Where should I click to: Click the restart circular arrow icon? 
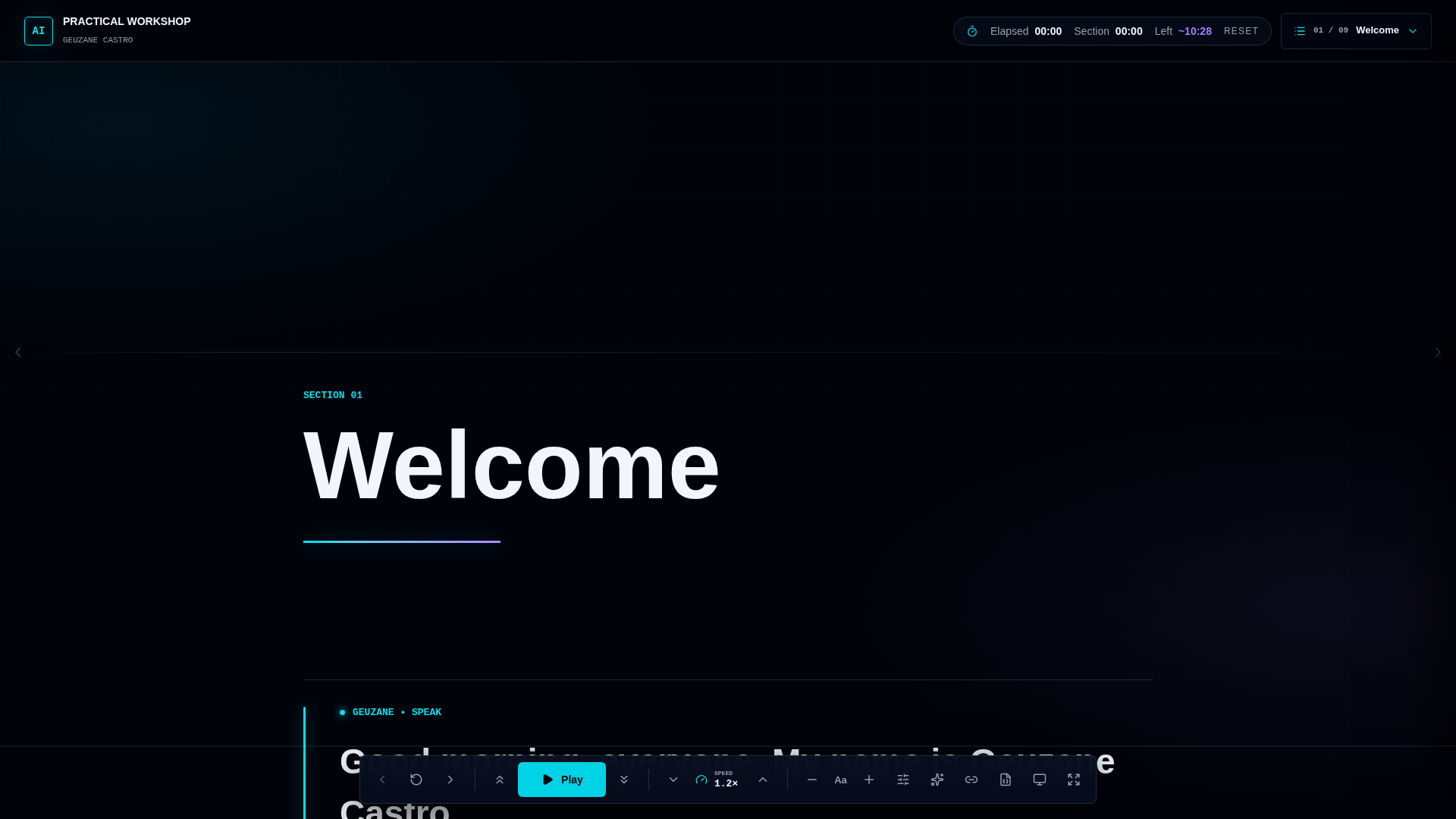click(x=416, y=780)
